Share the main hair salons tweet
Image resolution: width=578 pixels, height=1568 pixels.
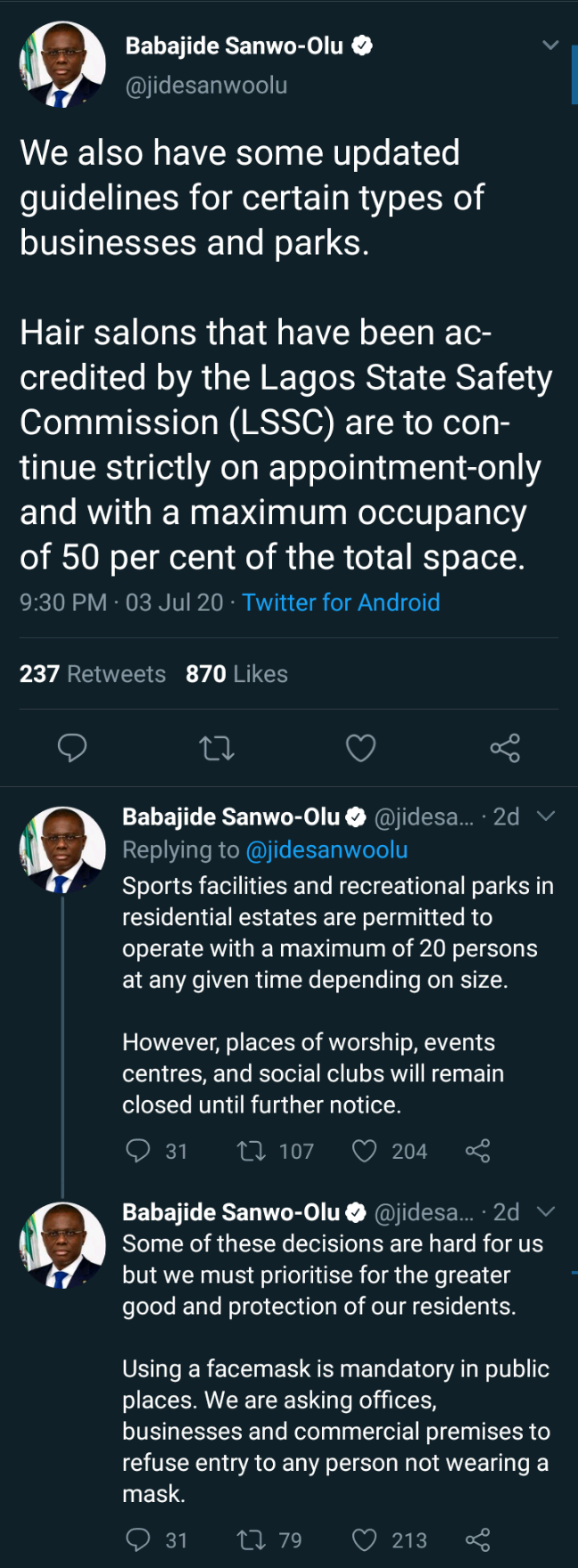505,748
